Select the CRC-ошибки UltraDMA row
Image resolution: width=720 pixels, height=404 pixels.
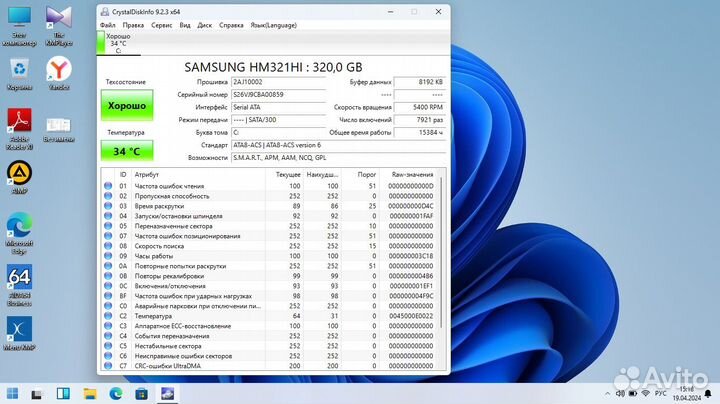[x=269, y=366]
